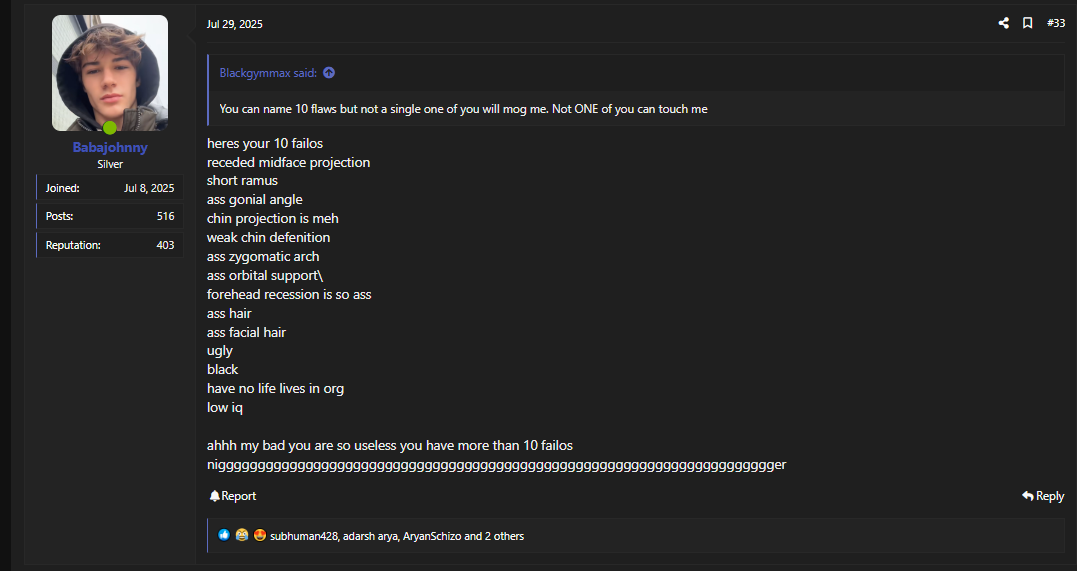Open the Babajohnny username profile link
1077x571 pixels.
point(110,148)
